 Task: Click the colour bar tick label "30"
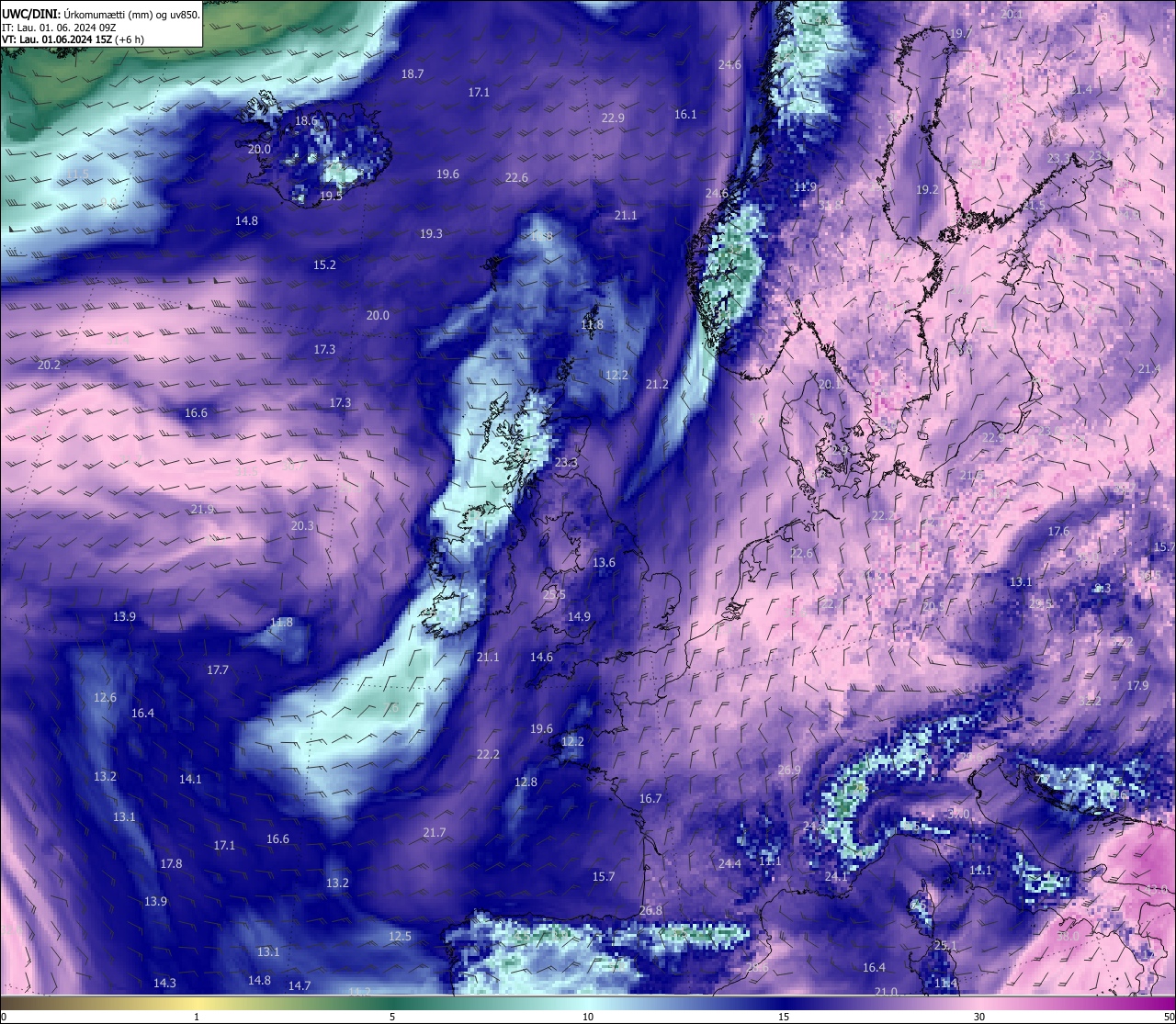[979, 1017]
